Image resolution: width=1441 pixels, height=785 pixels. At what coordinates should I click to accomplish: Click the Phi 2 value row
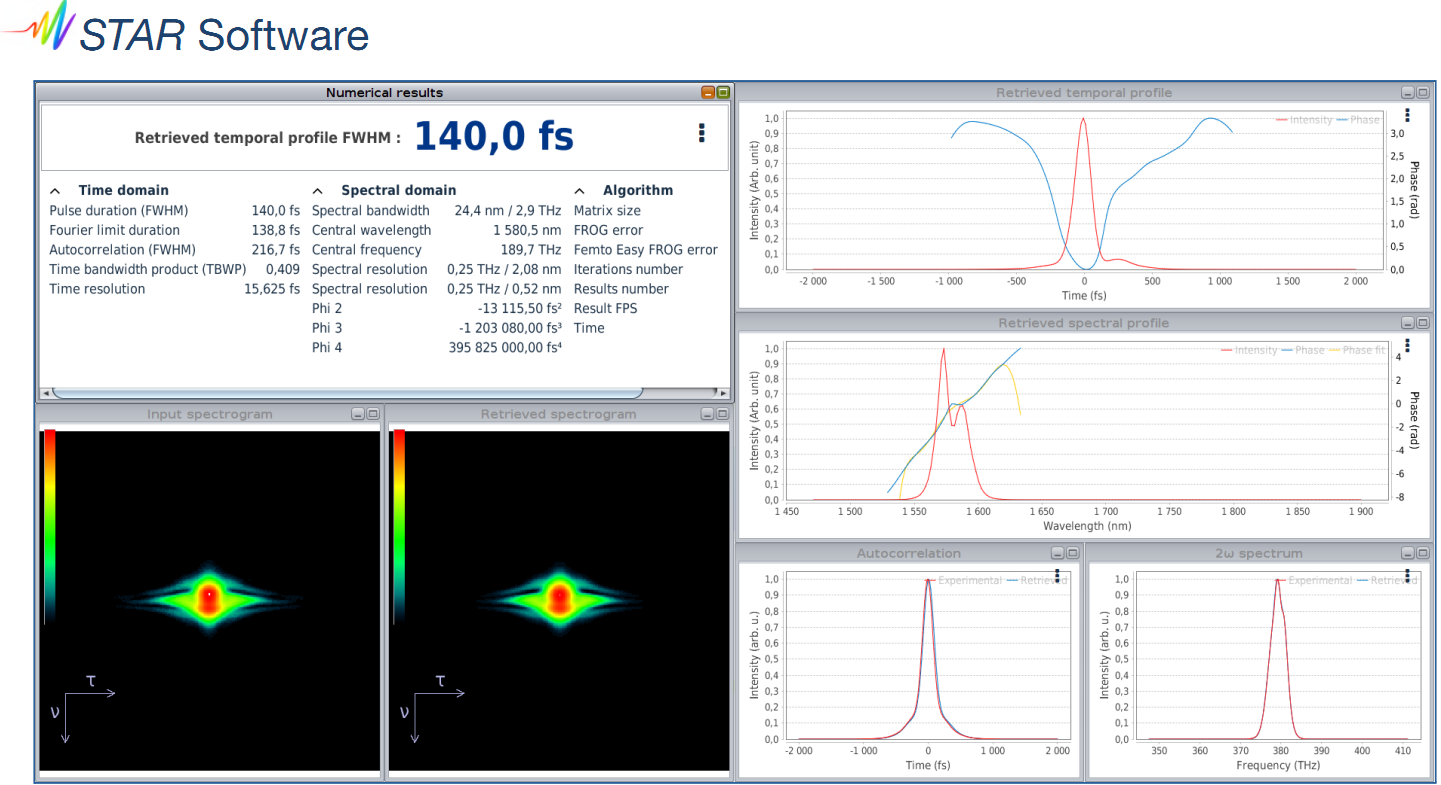click(x=436, y=308)
